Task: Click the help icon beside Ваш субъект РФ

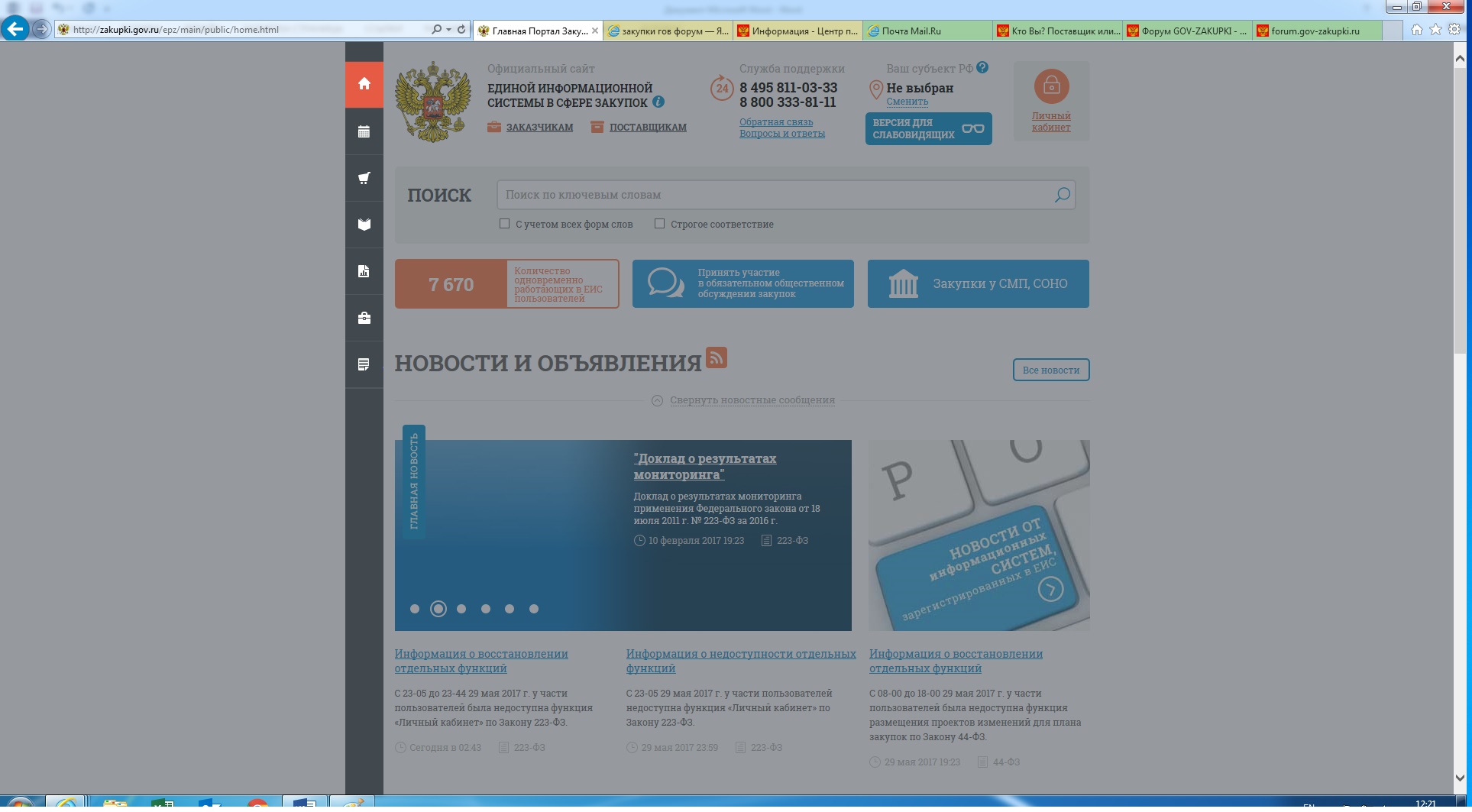Action: [x=982, y=68]
